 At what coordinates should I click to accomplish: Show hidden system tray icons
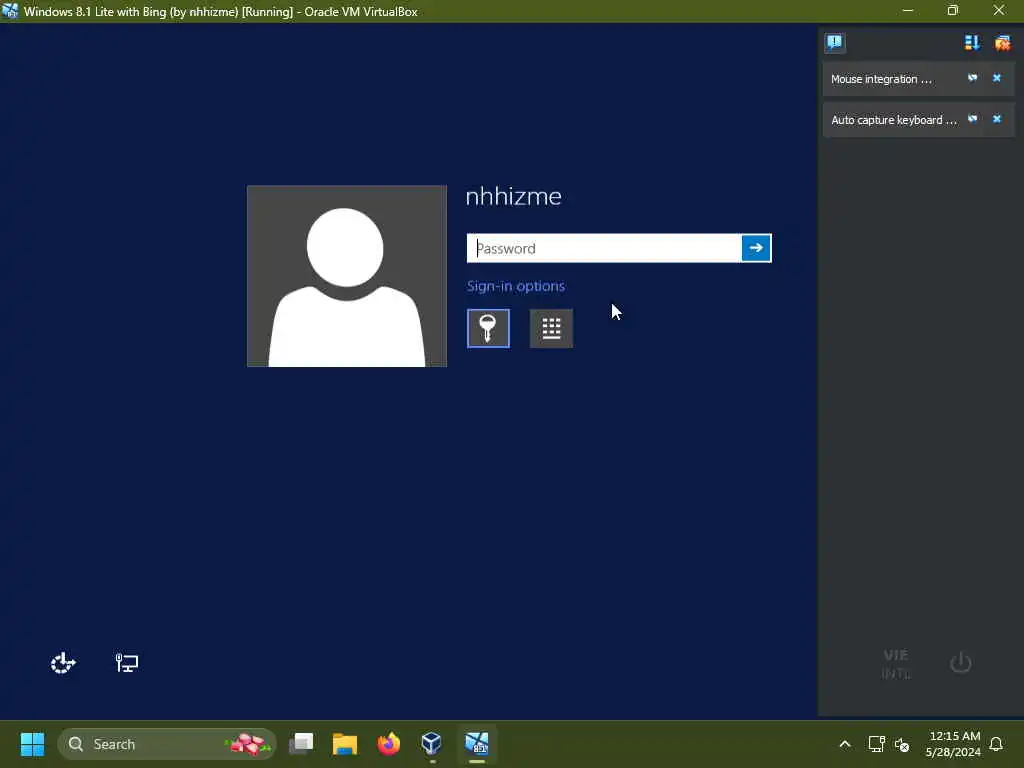pos(844,744)
